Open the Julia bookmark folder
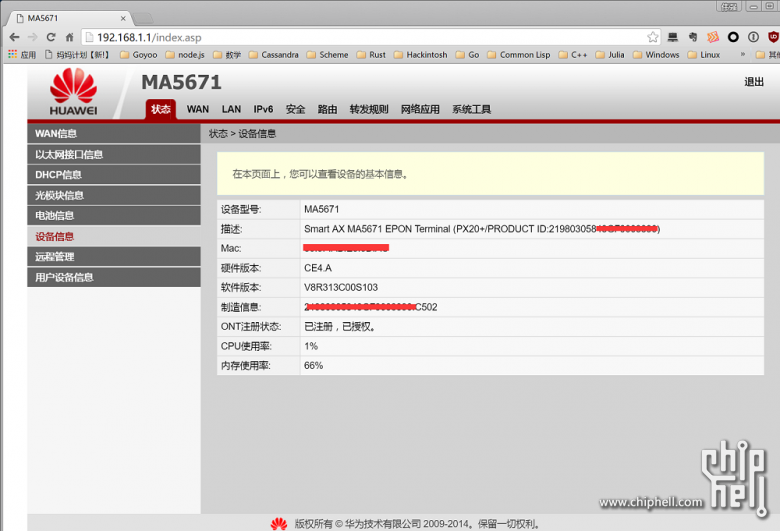 tap(610, 55)
